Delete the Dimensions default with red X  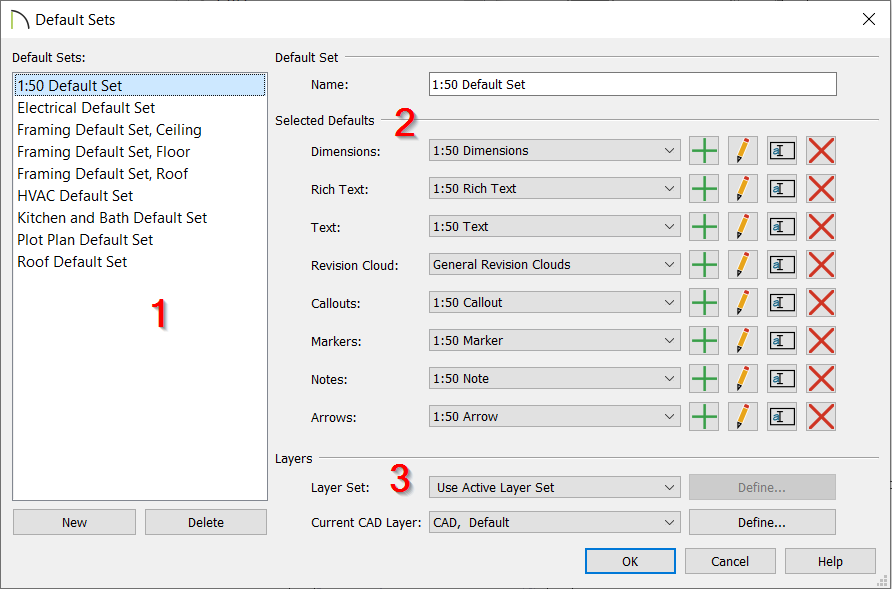[821, 151]
